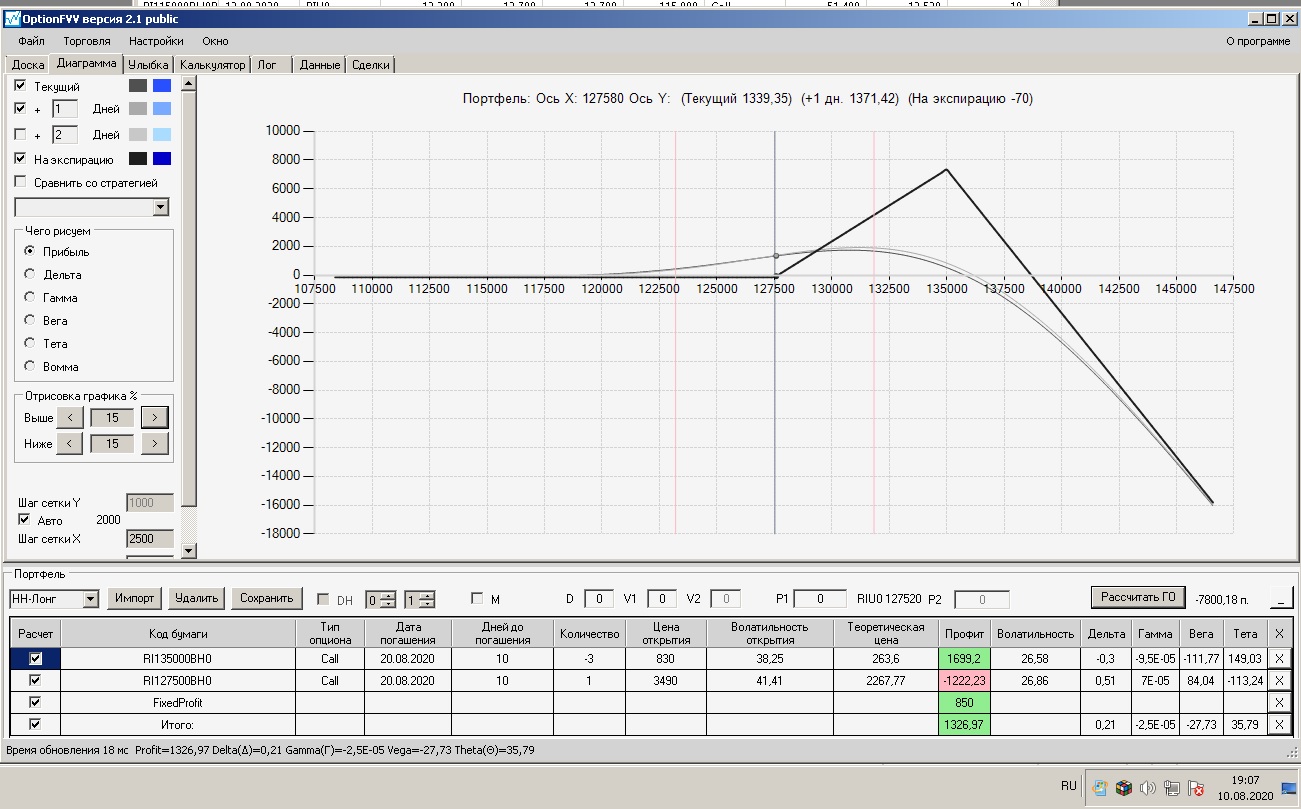Click the profit cell 1699,2

(x=965, y=658)
